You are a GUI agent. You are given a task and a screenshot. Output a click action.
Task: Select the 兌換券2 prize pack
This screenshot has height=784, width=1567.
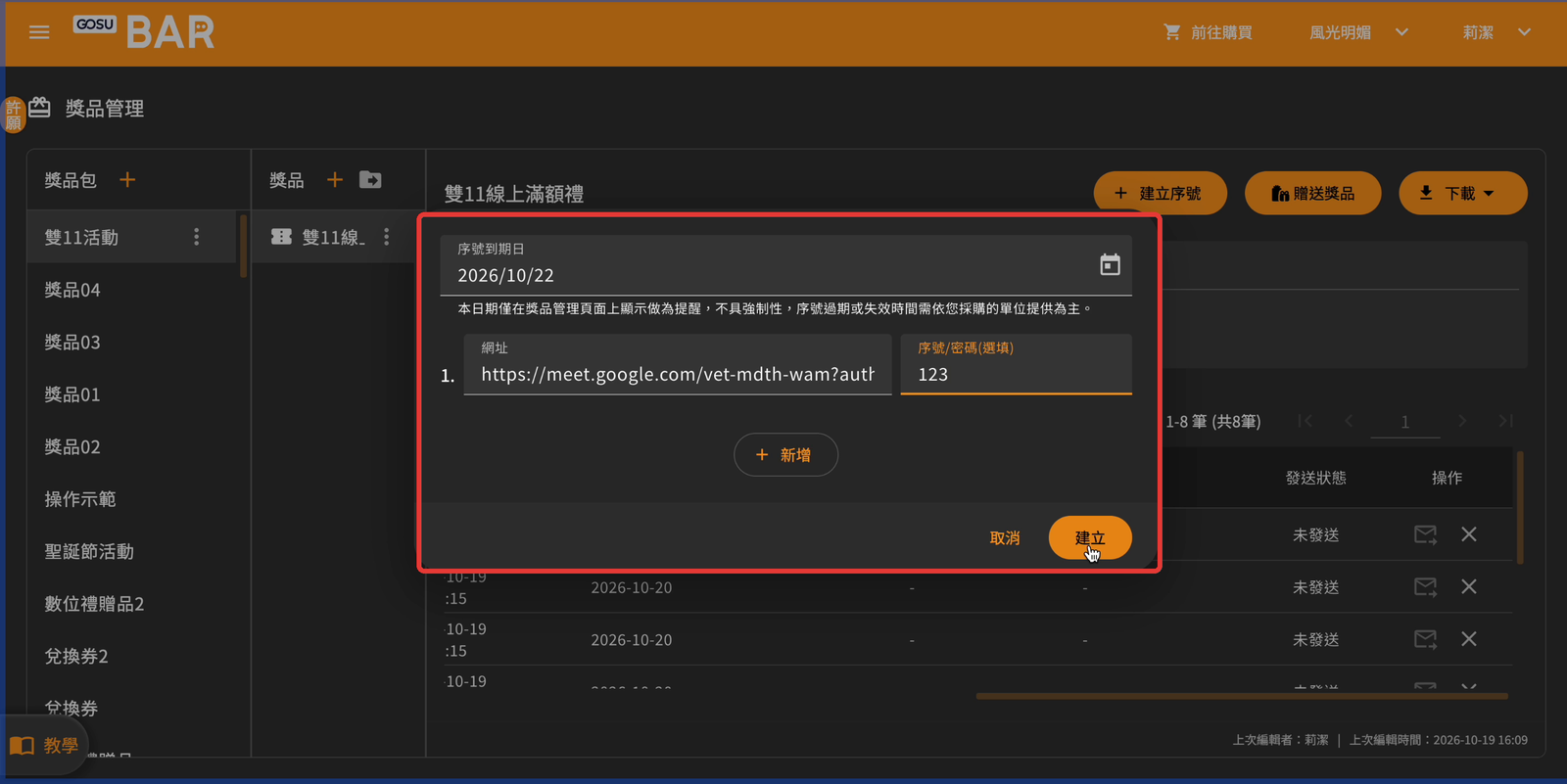(x=132, y=656)
